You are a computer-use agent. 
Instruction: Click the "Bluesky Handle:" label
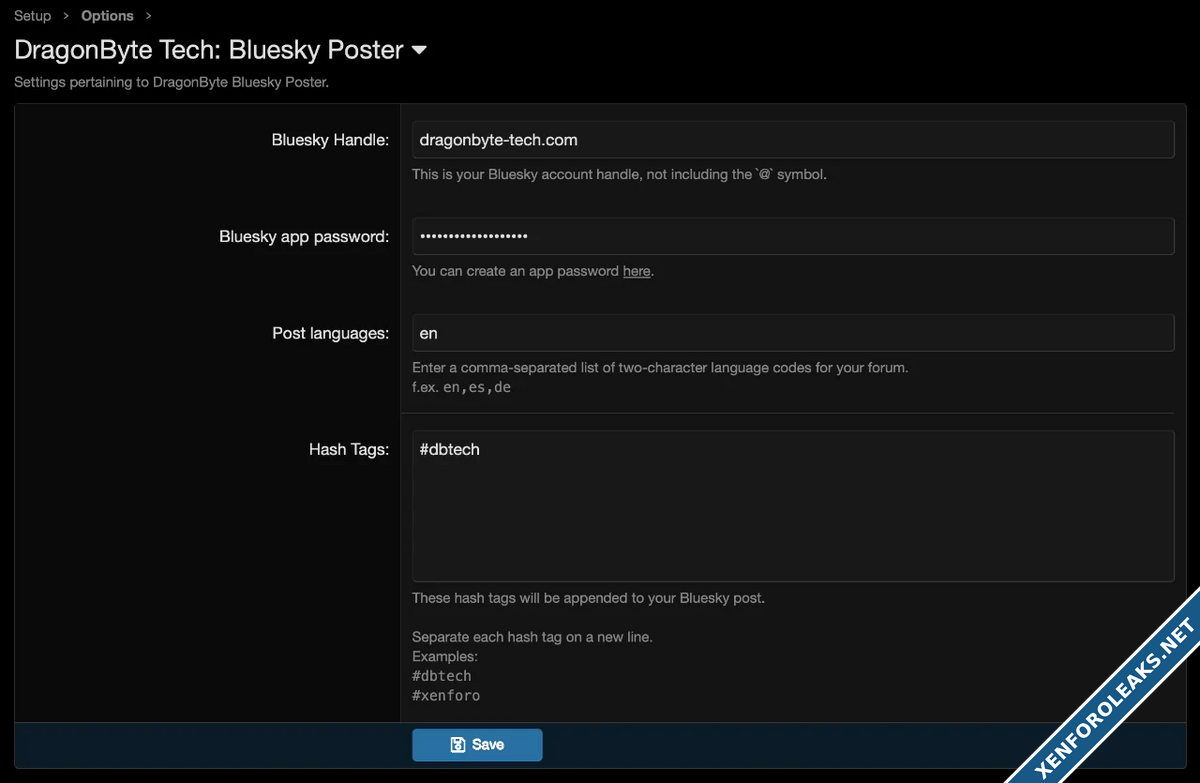[x=330, y=140]
